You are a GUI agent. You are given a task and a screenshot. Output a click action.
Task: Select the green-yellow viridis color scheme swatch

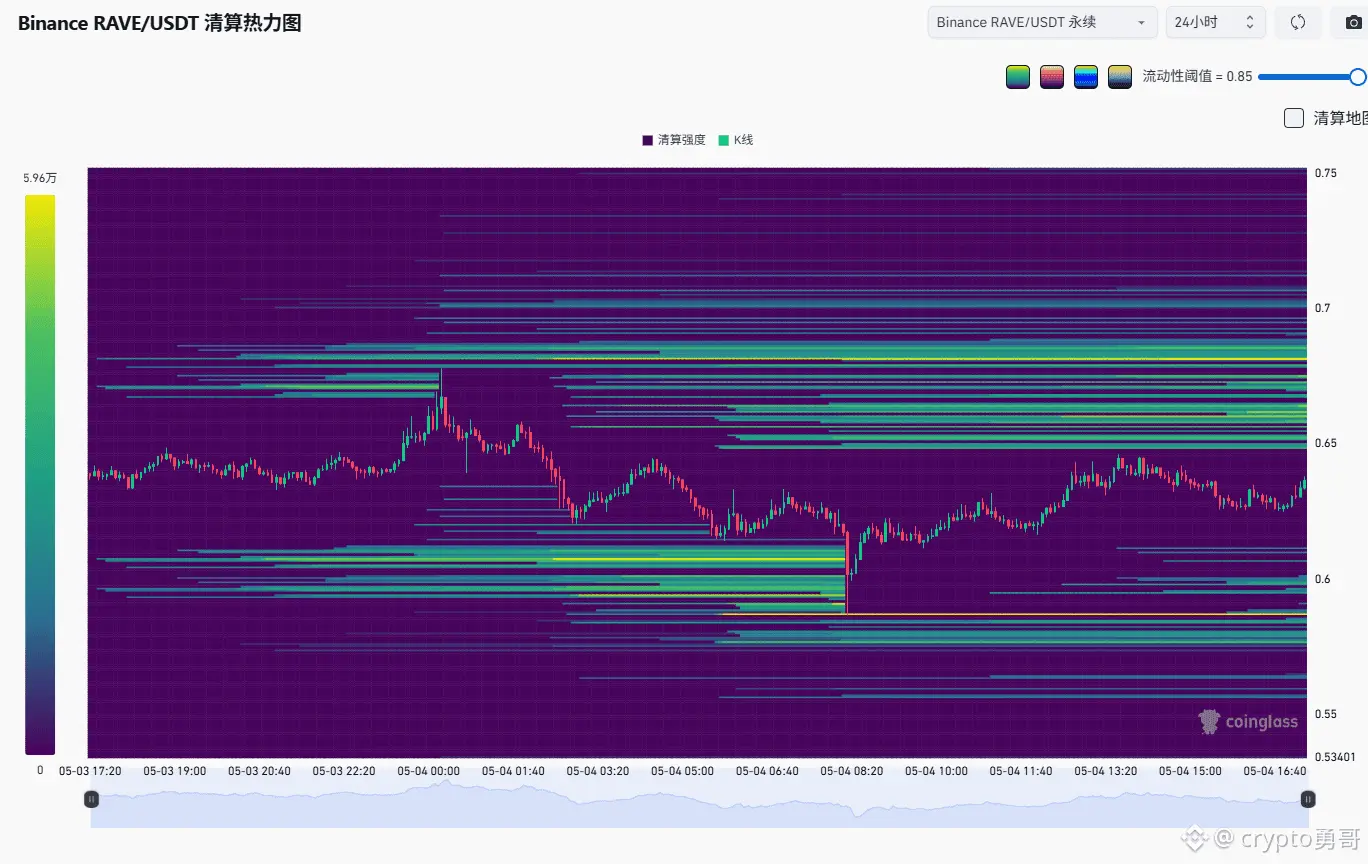[1018, 77]
